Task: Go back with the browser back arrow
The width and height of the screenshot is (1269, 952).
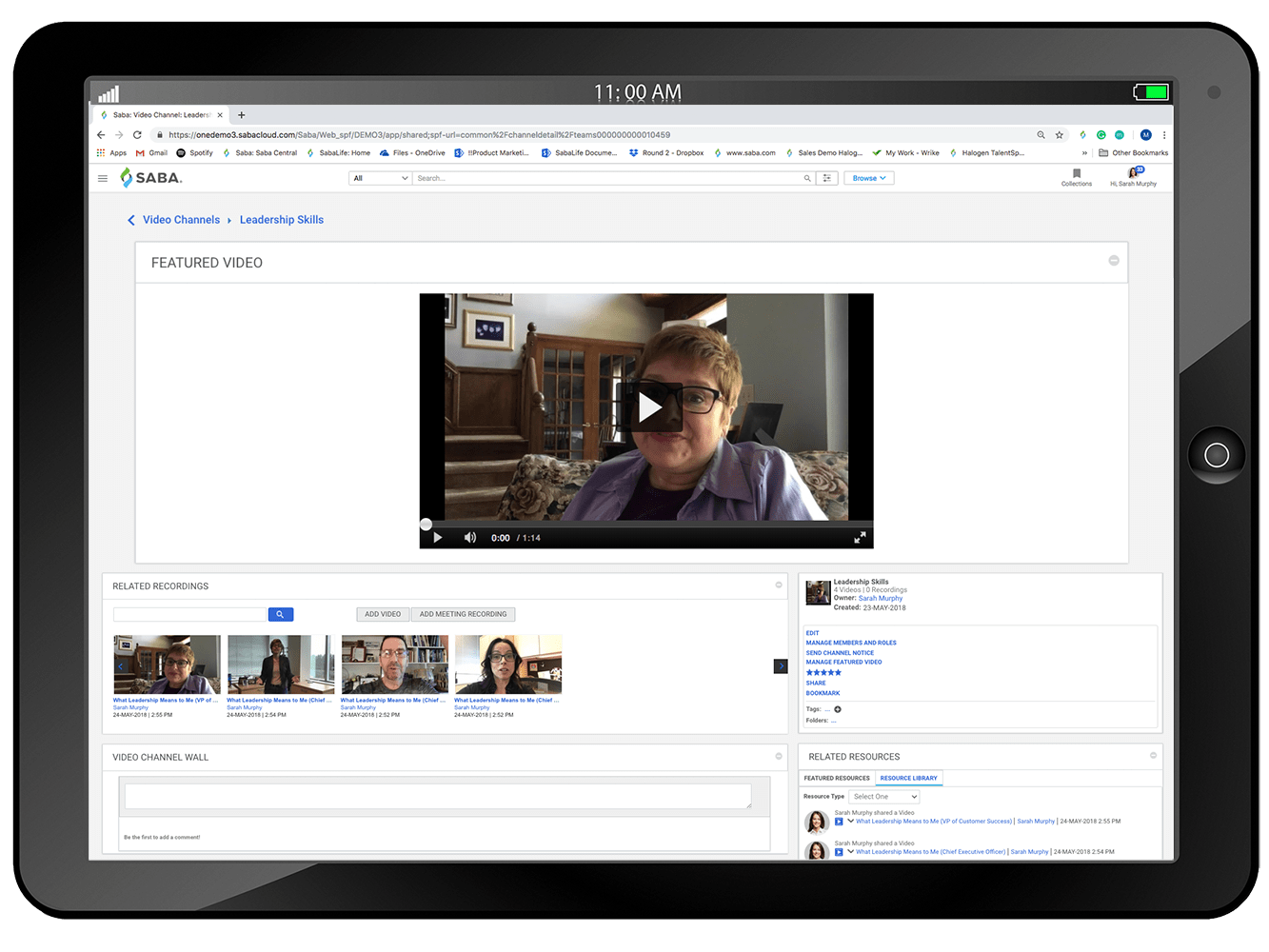Action: click(101, 134)
